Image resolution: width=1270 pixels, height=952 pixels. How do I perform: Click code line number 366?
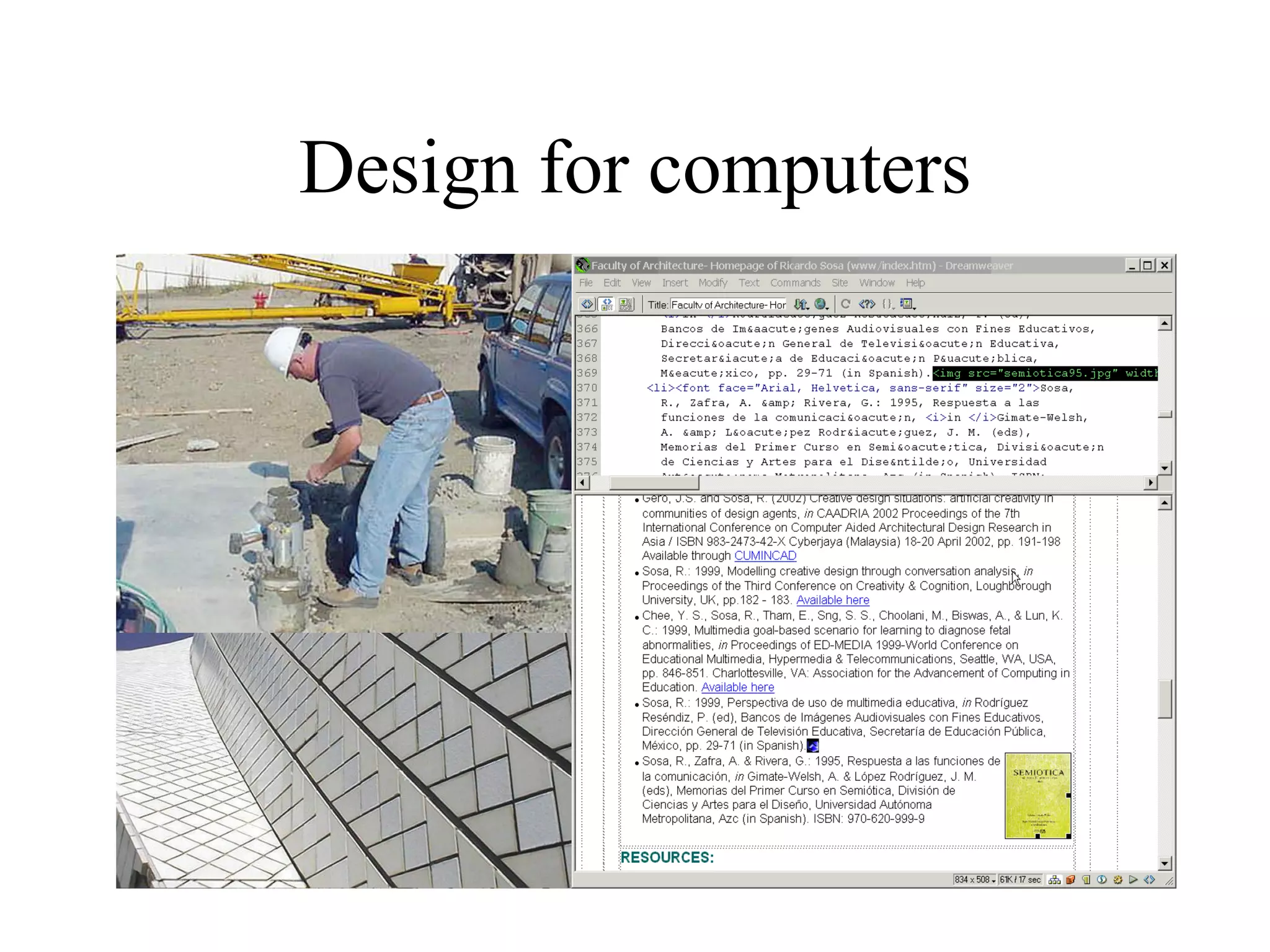tap(587, 329)
